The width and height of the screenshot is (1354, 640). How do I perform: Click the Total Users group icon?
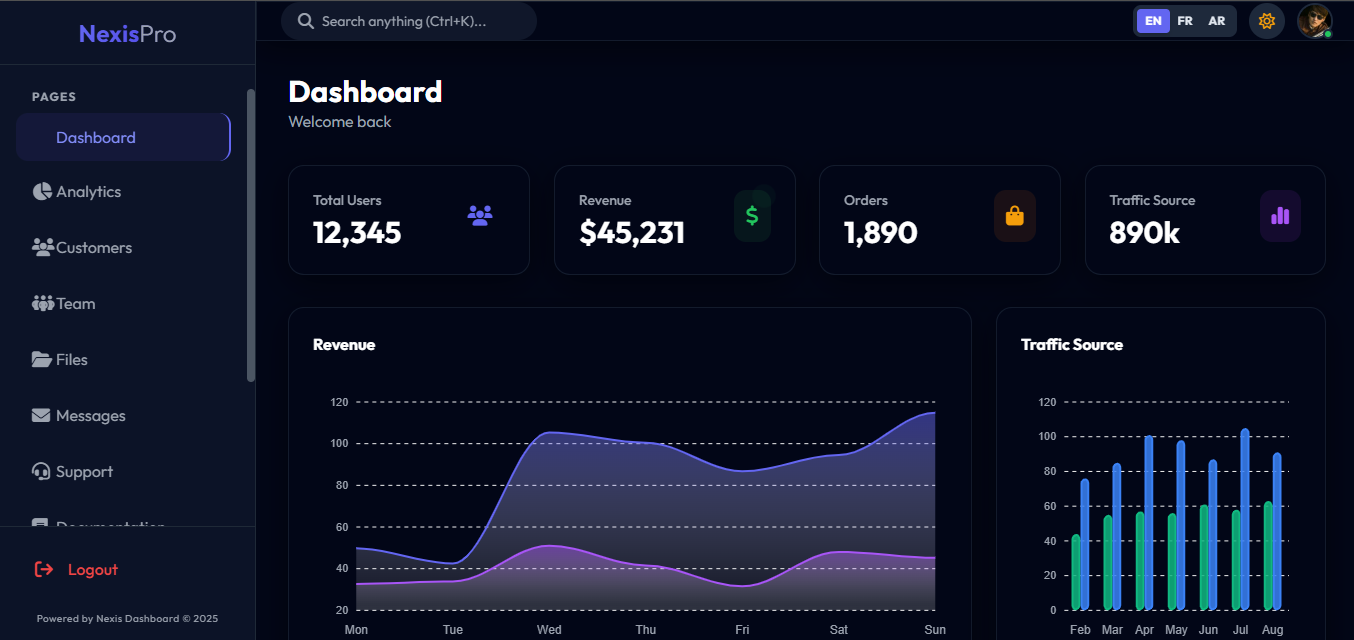[479, 215]
